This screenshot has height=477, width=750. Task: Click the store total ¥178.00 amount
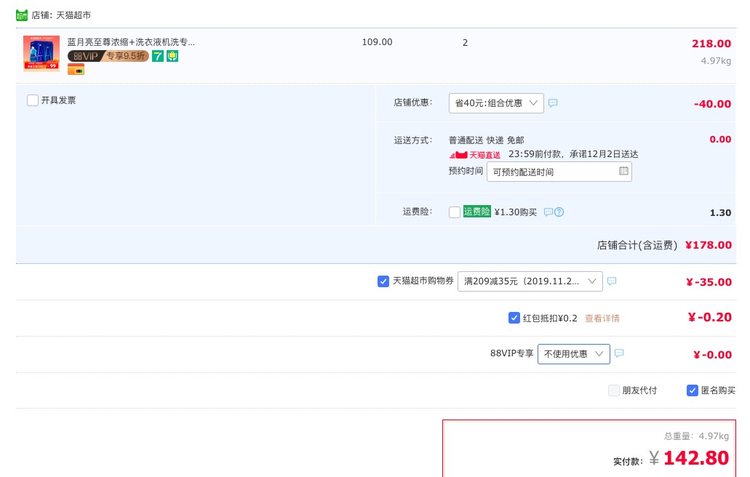(708, 245)
